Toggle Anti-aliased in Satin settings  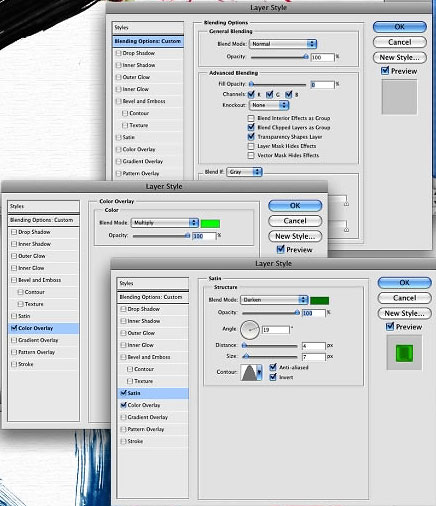tap(273, 367)
